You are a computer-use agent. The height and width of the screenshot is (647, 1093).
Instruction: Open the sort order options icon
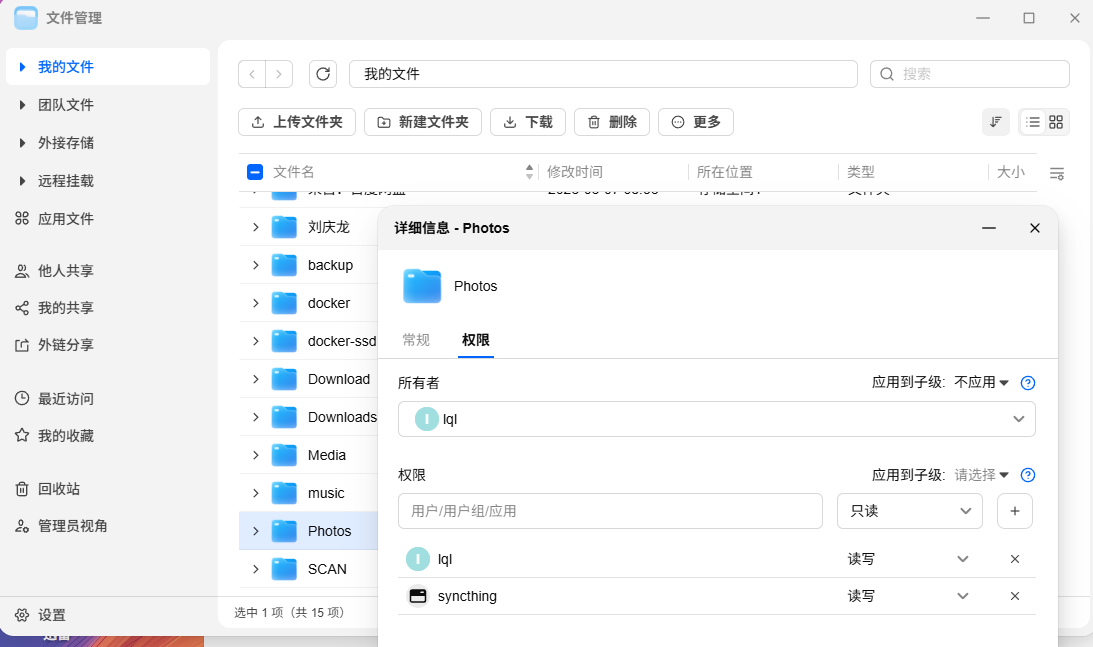tap(995, 122)
